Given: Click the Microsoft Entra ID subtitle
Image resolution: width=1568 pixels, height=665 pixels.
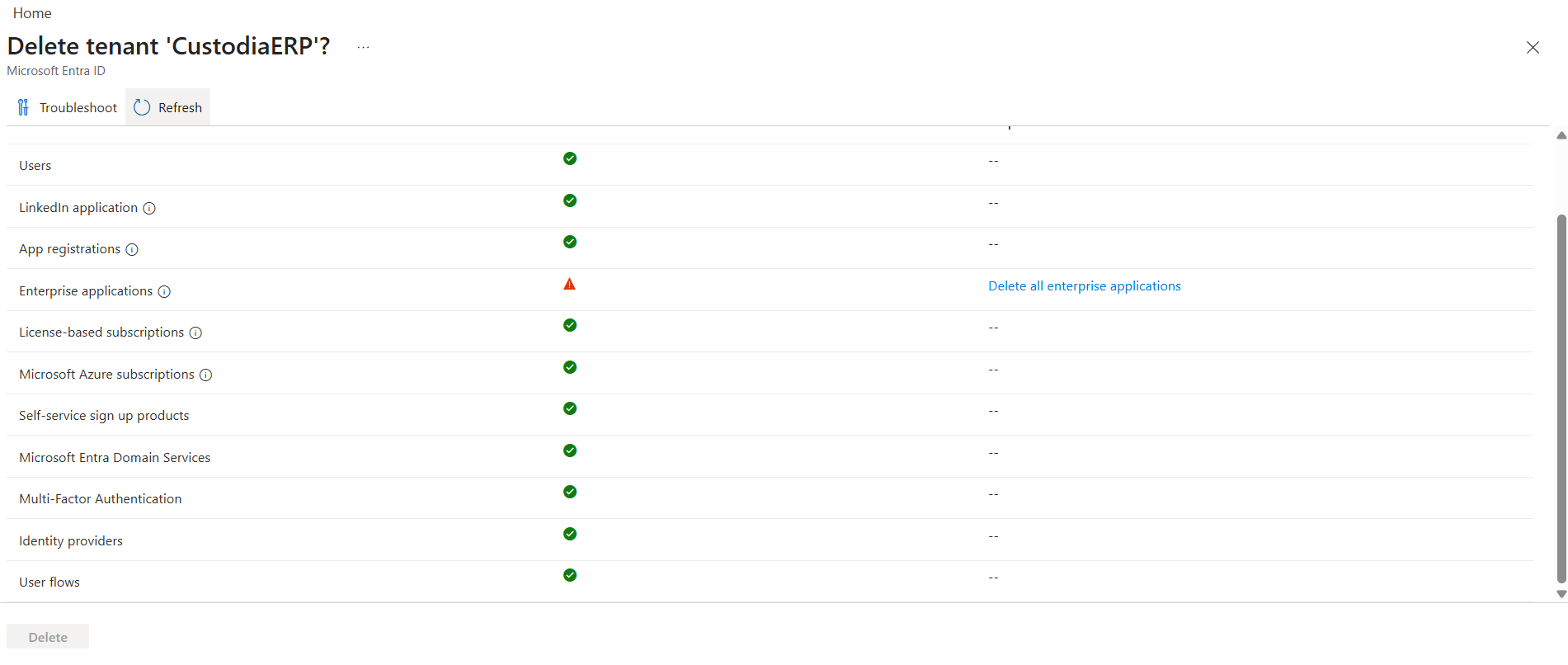Looking at the screenshot, I should (56, 71).
